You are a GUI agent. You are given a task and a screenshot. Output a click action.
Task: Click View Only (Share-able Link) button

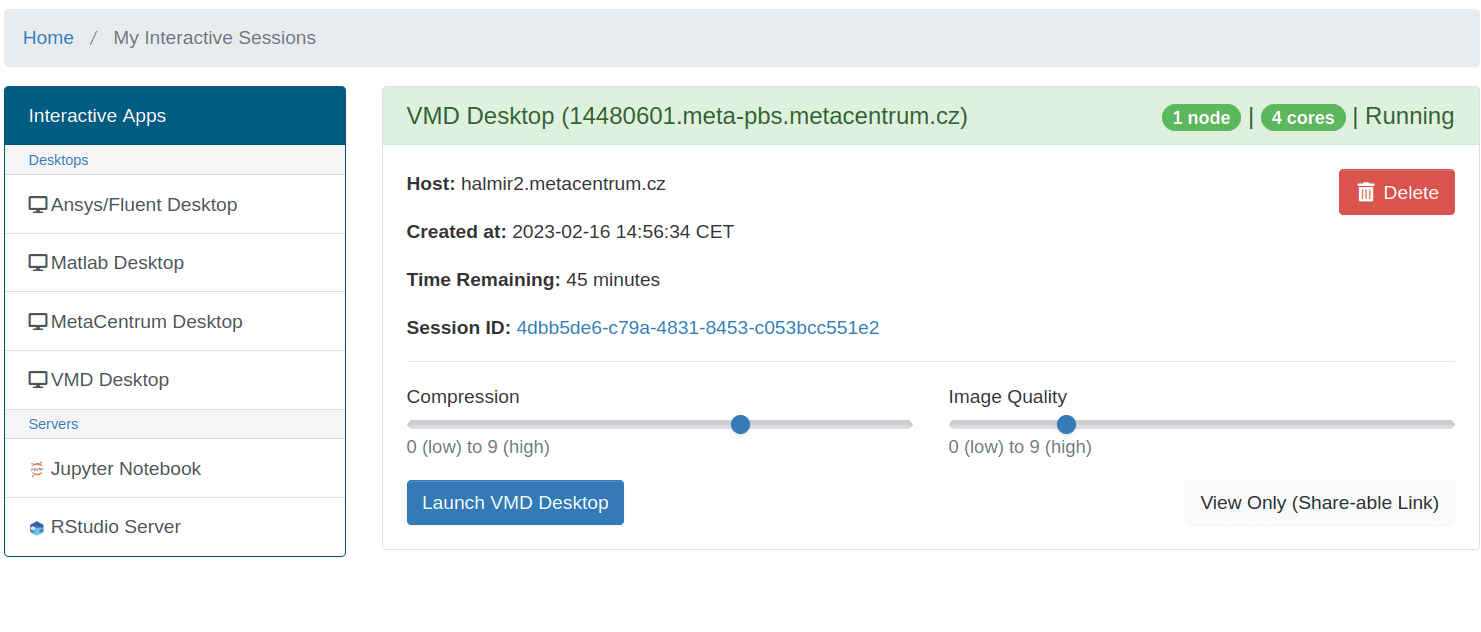tap(1319, 503)
